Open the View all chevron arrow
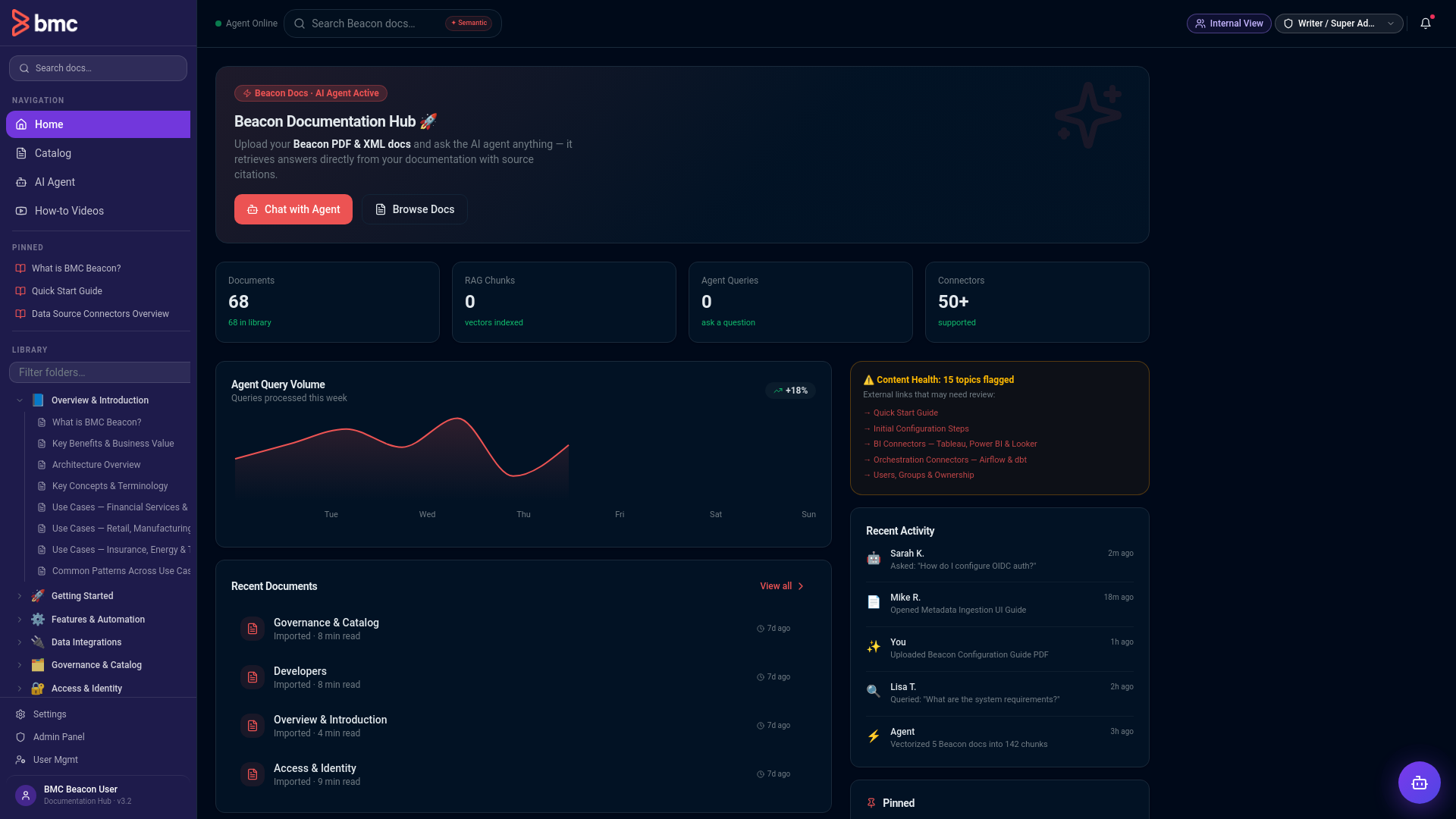 pos(801,586)
